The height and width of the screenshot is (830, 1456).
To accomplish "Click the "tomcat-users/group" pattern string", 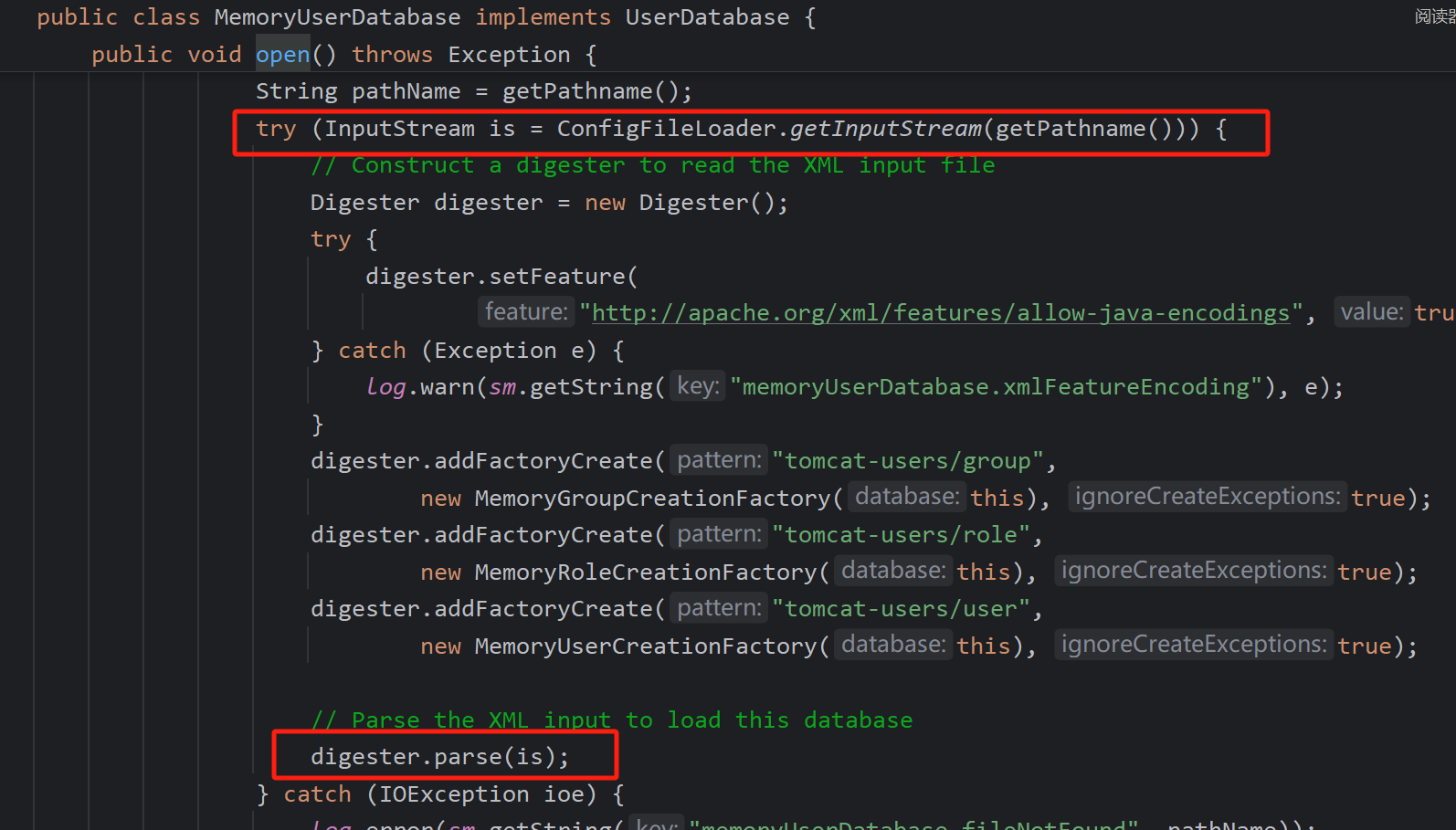I will 908,461.
